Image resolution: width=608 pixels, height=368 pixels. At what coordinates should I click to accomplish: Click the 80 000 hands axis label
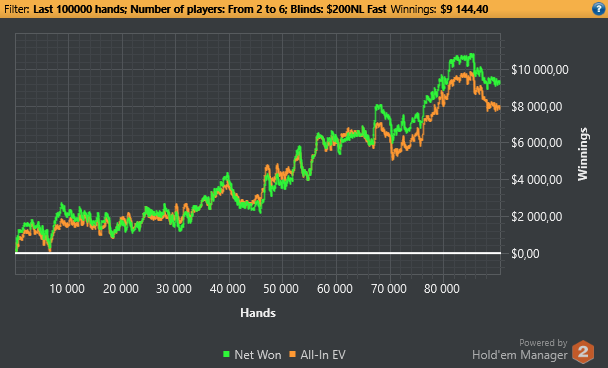(x=442, y=289)
